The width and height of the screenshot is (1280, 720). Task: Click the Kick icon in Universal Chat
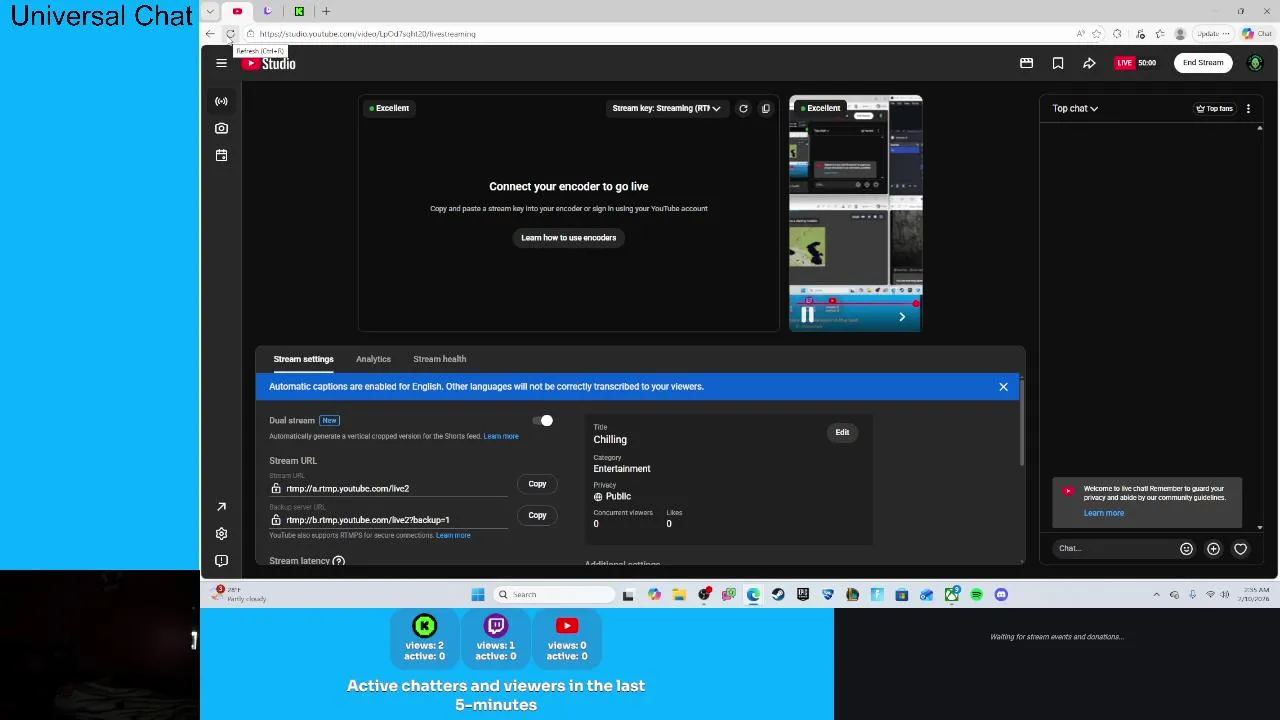pos(425,626)
